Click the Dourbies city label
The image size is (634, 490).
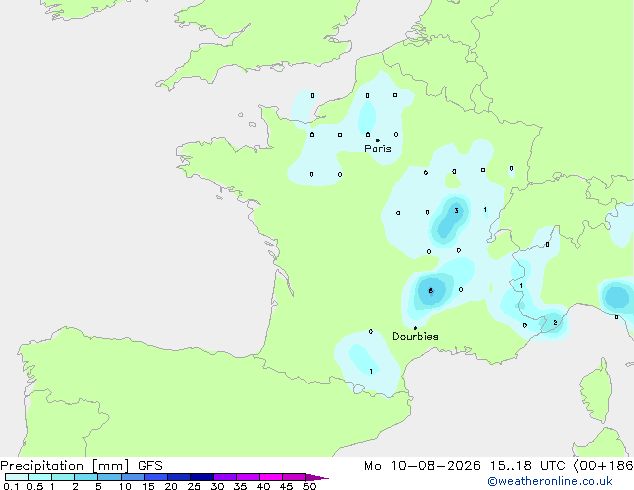[415, 336]
